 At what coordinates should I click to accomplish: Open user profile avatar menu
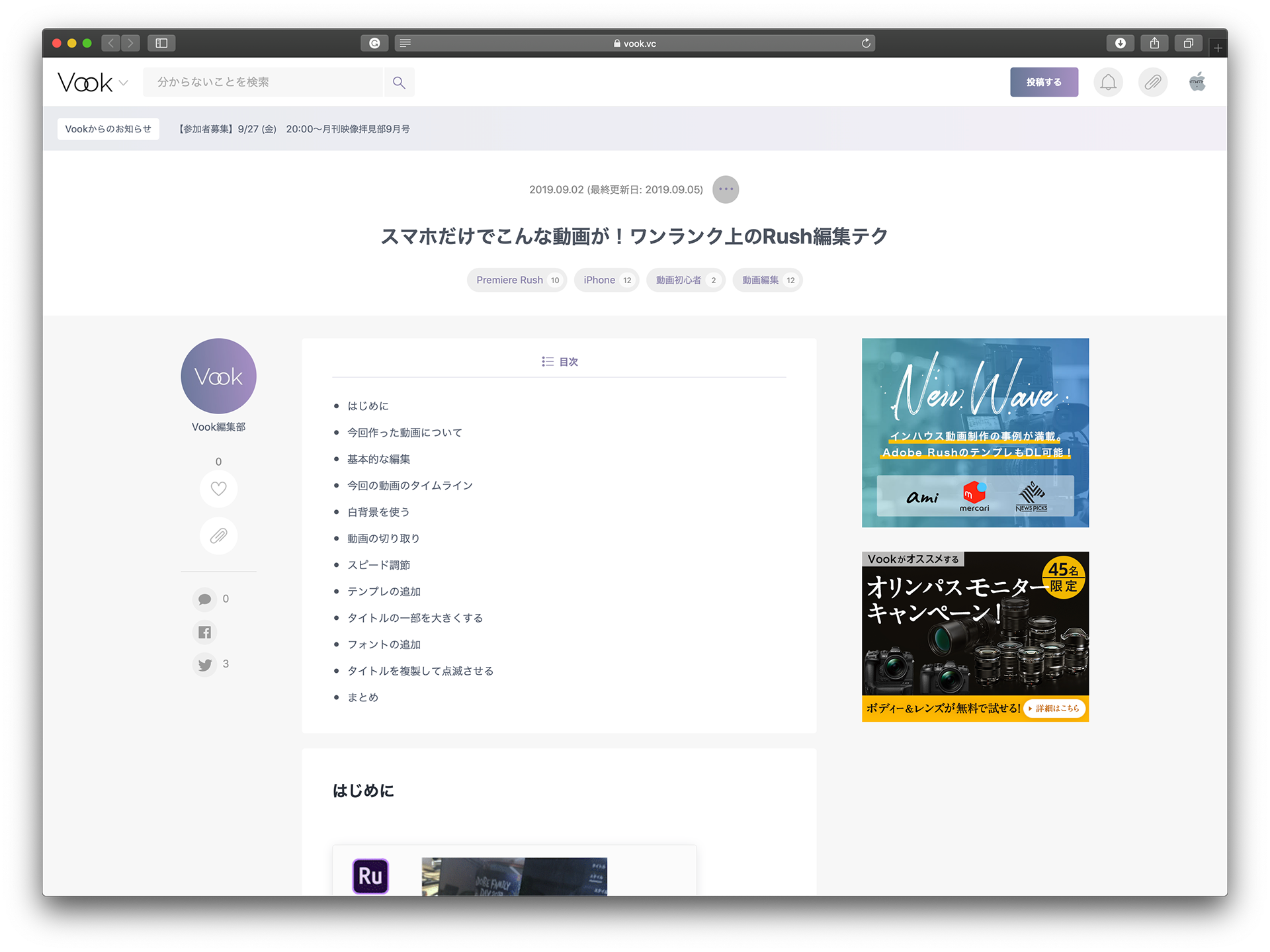(1197, 83)
